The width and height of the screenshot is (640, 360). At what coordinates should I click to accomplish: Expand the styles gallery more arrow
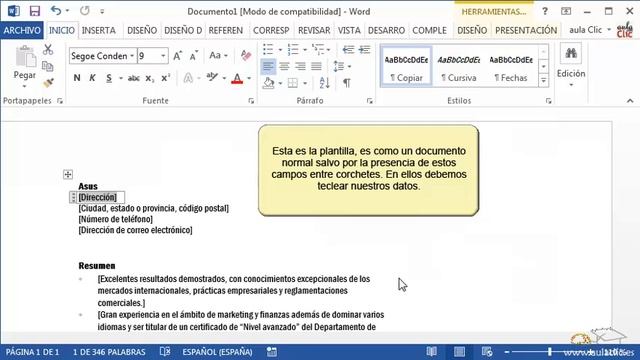click(543, 81)
